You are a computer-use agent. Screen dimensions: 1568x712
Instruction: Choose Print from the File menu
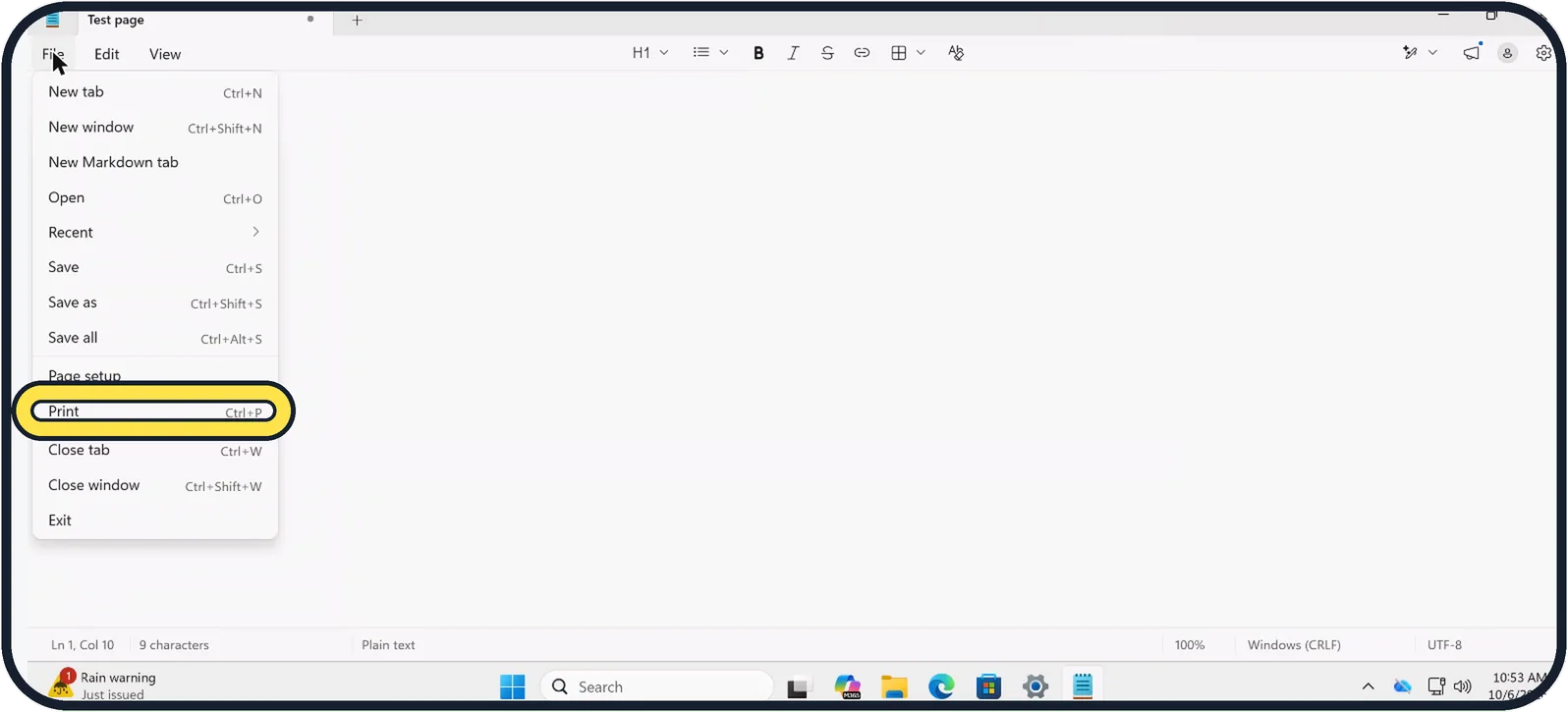pos(155,411)
